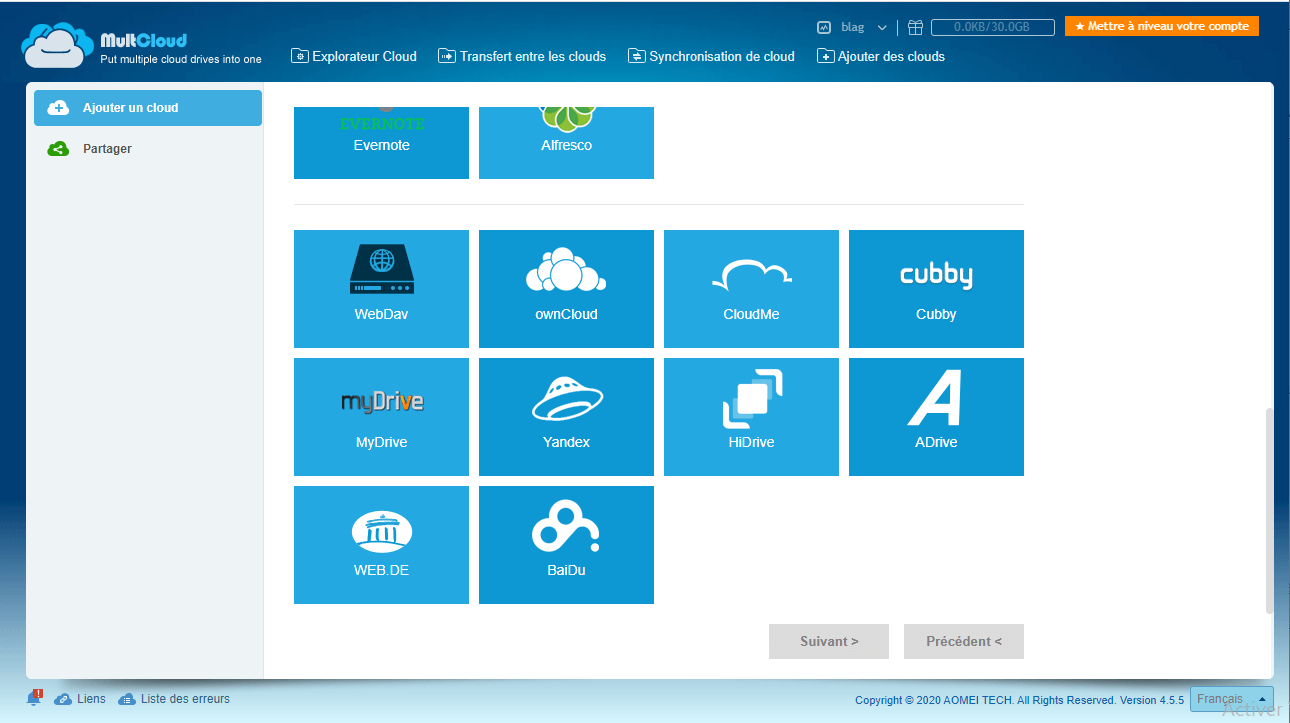Pick the CloudMe cloud tile
This screenshot has height=723, width=1290.
click(751, 289)
